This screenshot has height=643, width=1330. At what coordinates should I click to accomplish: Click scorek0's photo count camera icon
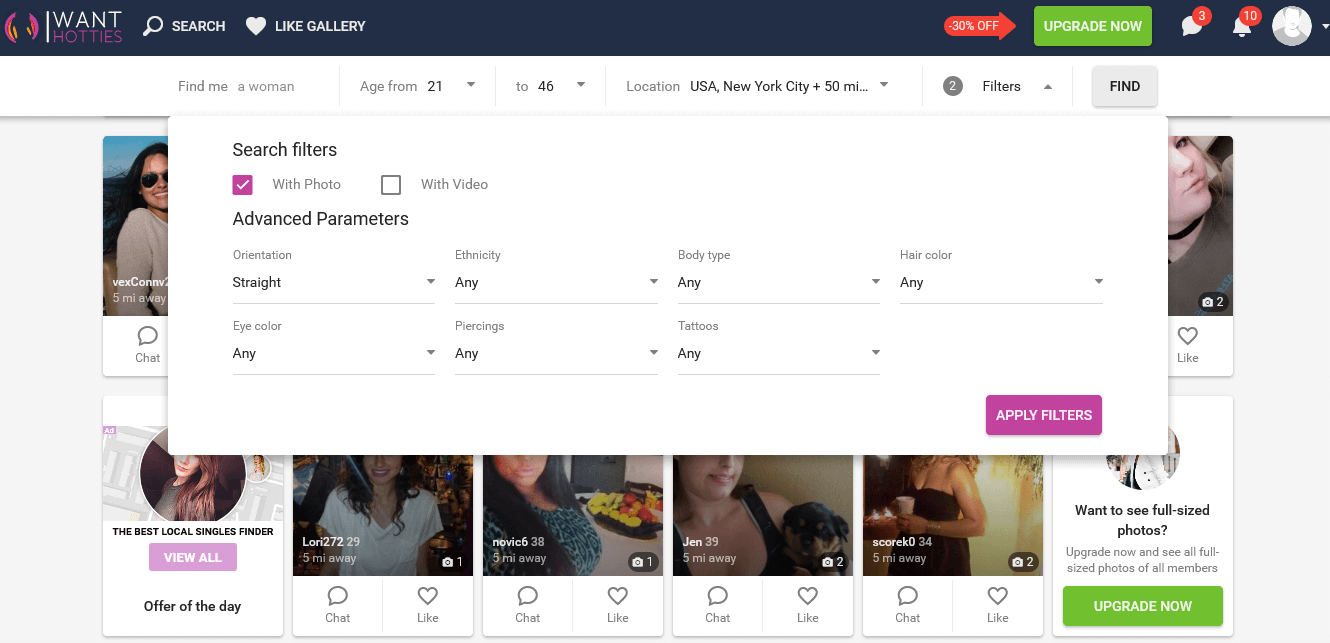click(x=1023, y=562)
